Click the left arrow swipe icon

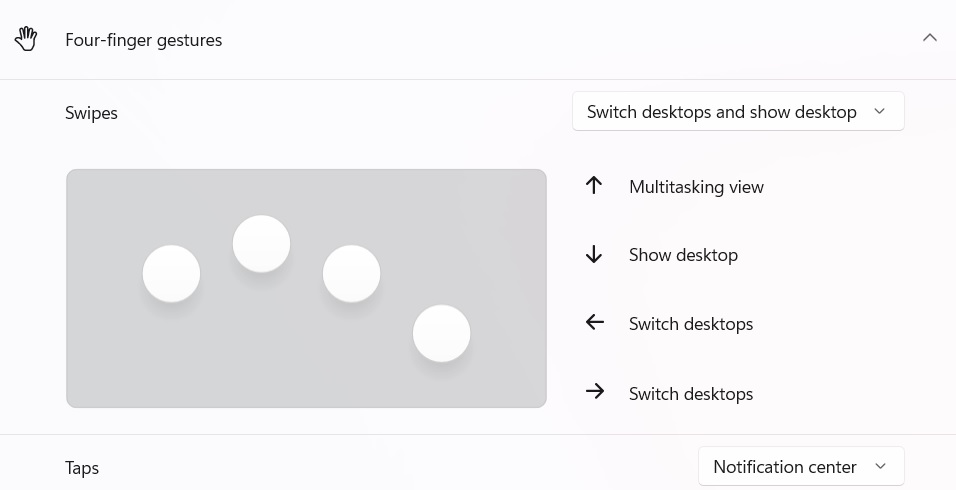594,323
